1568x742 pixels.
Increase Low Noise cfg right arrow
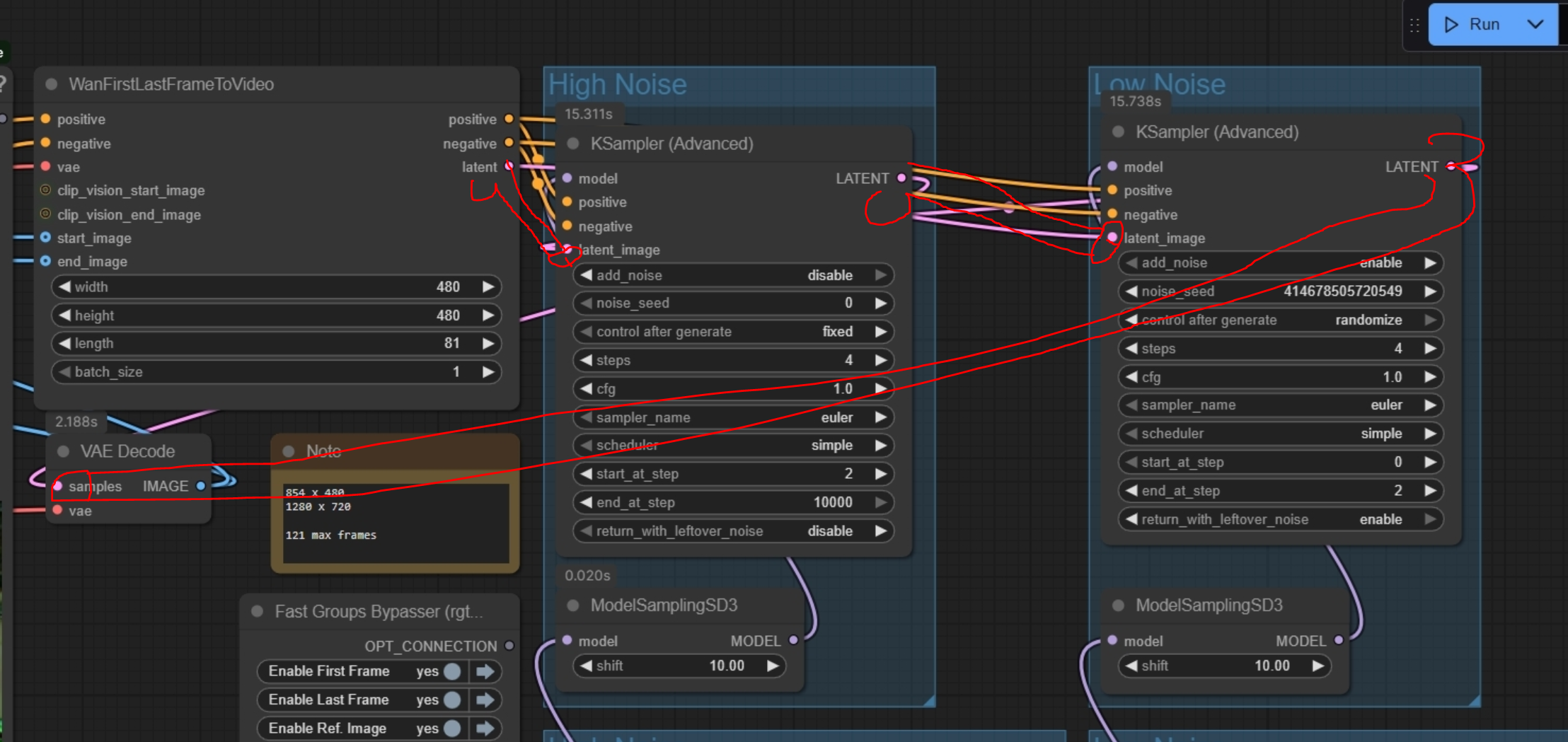[x=1430, y=377]
